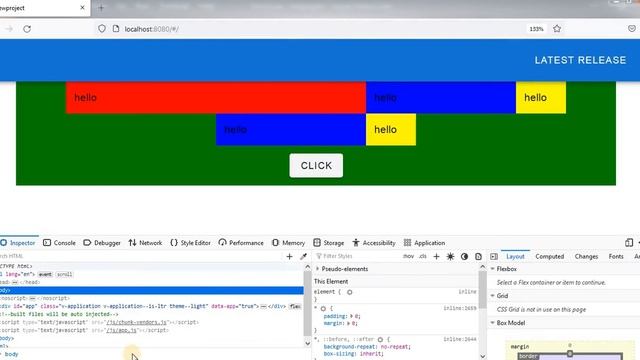Viewport: 640px width, 360px height.
Task: Click the second-row blue hello box
Action: coord(291,129)
